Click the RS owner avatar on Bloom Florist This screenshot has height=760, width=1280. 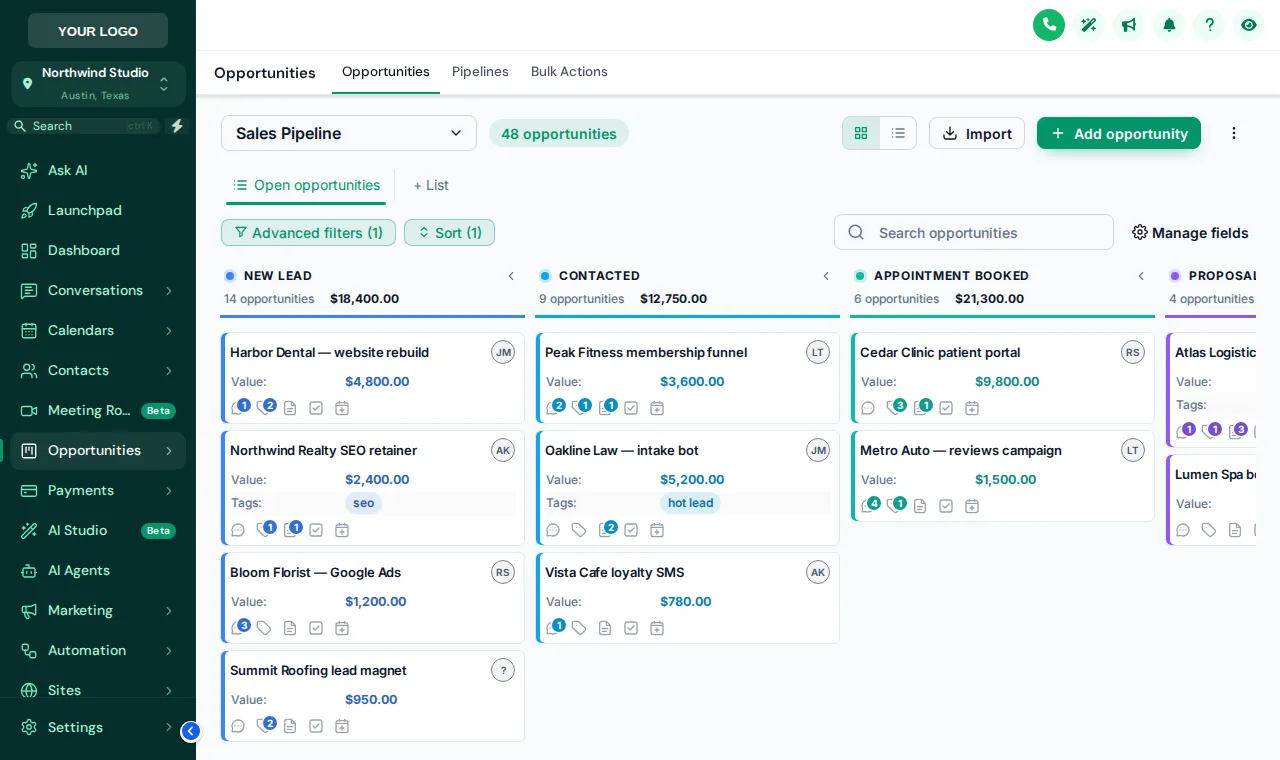(503, 572)
